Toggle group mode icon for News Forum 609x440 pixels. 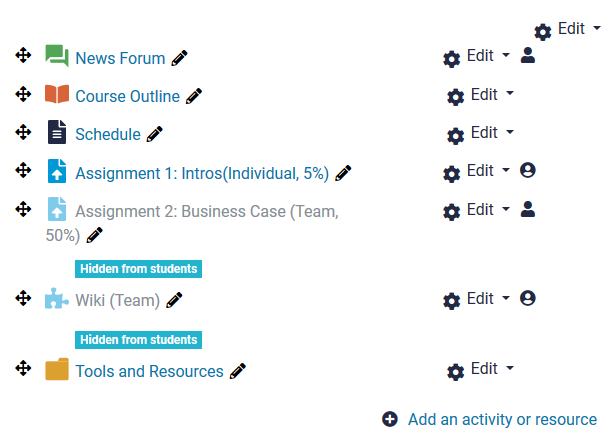click(x=528, y=56)
